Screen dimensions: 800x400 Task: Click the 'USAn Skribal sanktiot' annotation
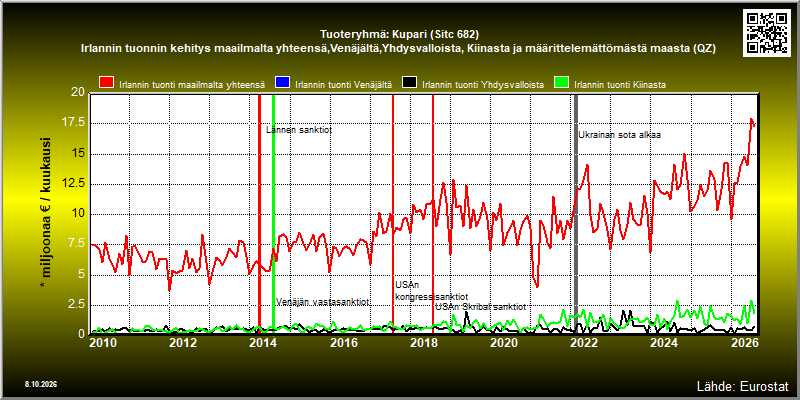point(481,307)
